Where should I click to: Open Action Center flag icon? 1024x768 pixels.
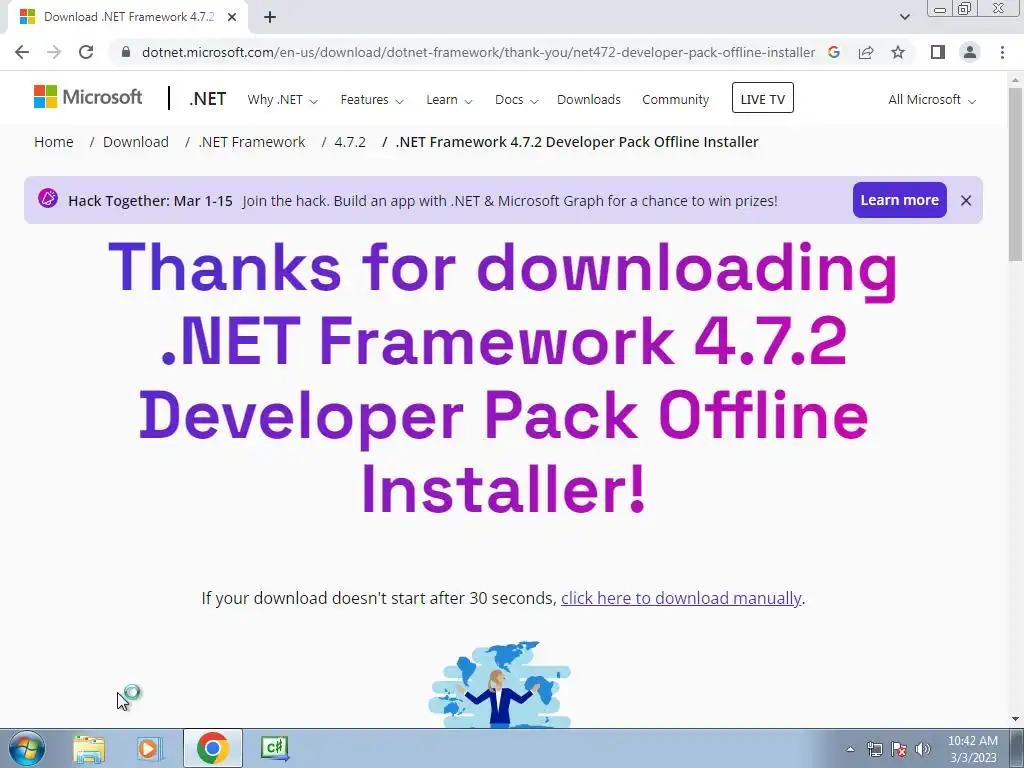pos(899,749)
